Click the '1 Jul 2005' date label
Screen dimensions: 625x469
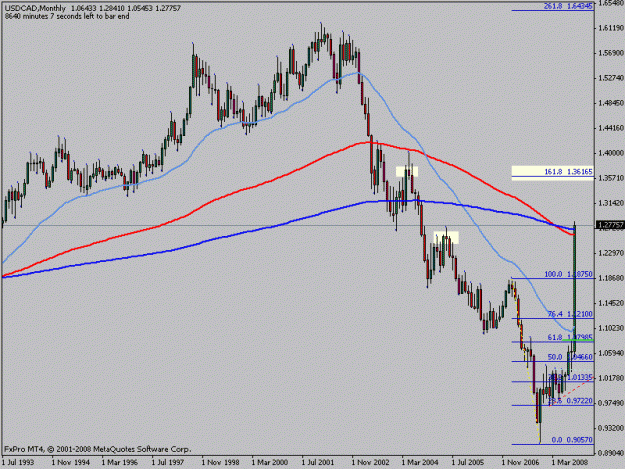pyautogui.click(x=468, y=463)
